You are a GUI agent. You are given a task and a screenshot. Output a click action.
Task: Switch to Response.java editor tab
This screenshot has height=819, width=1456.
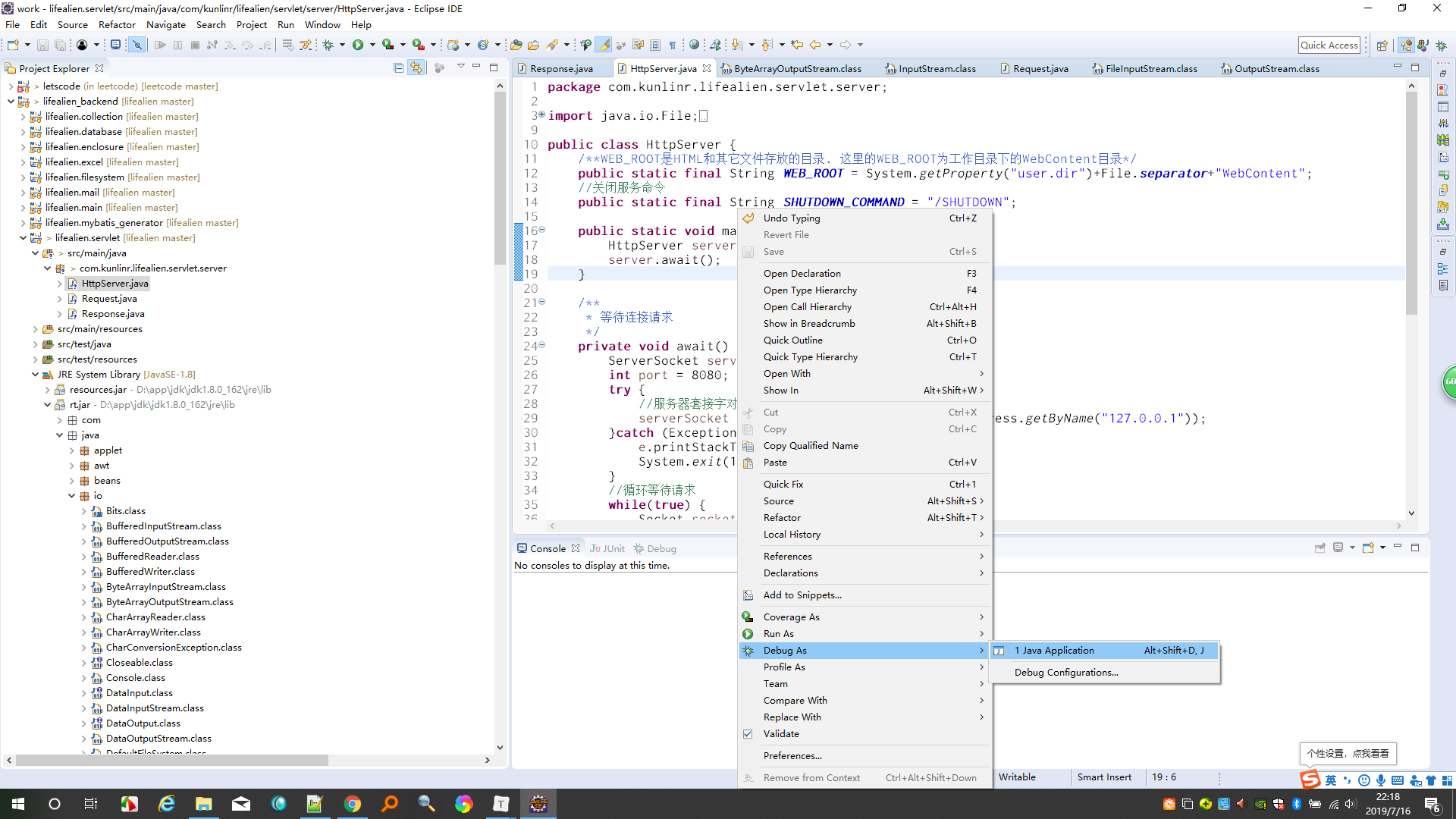[x=561, y=68]
